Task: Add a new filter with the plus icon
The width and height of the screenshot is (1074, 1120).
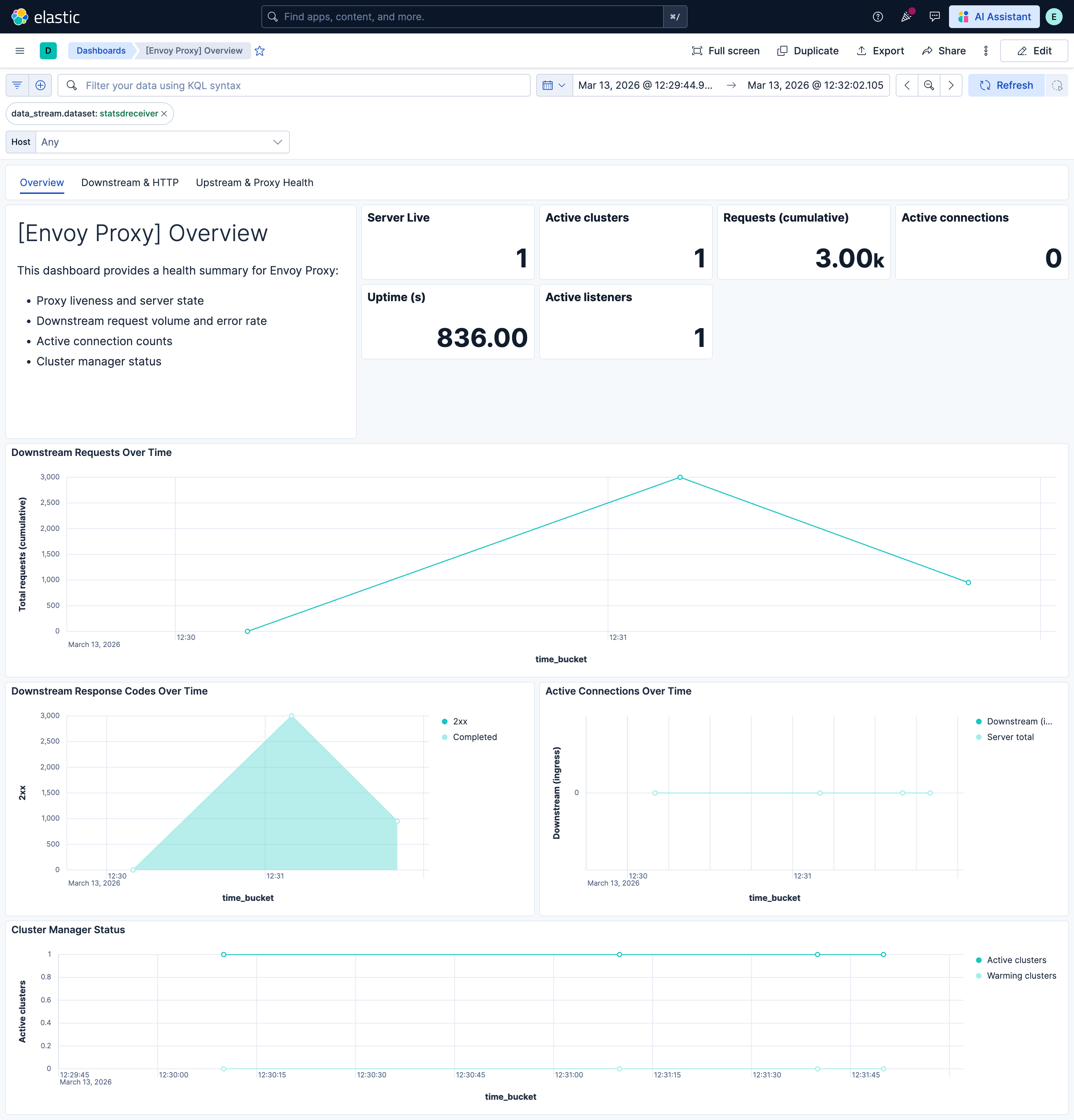Action: (x=40, y=85)
